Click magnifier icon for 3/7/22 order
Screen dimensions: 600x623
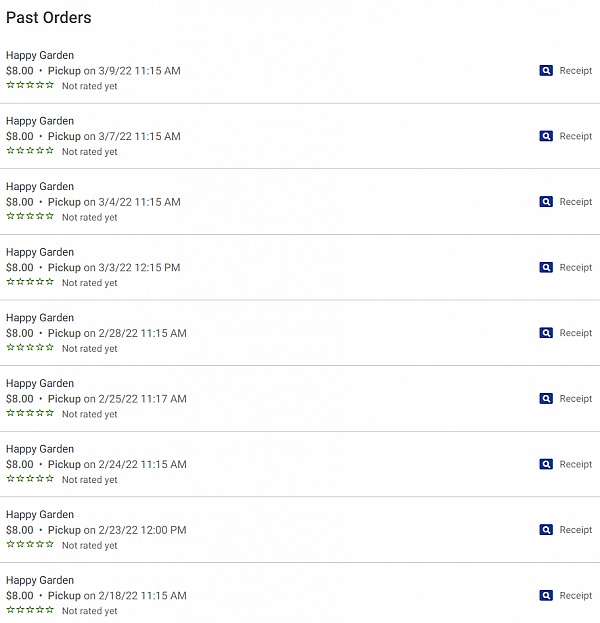point(546,136)
